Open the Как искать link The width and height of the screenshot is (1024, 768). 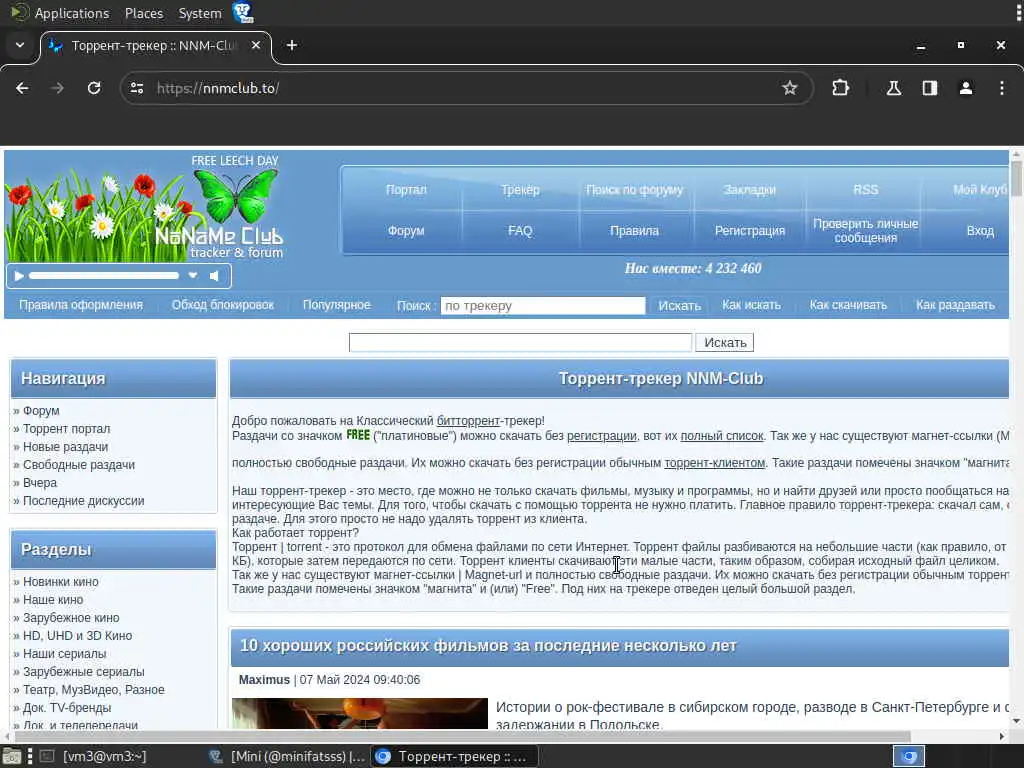[751, 305]
